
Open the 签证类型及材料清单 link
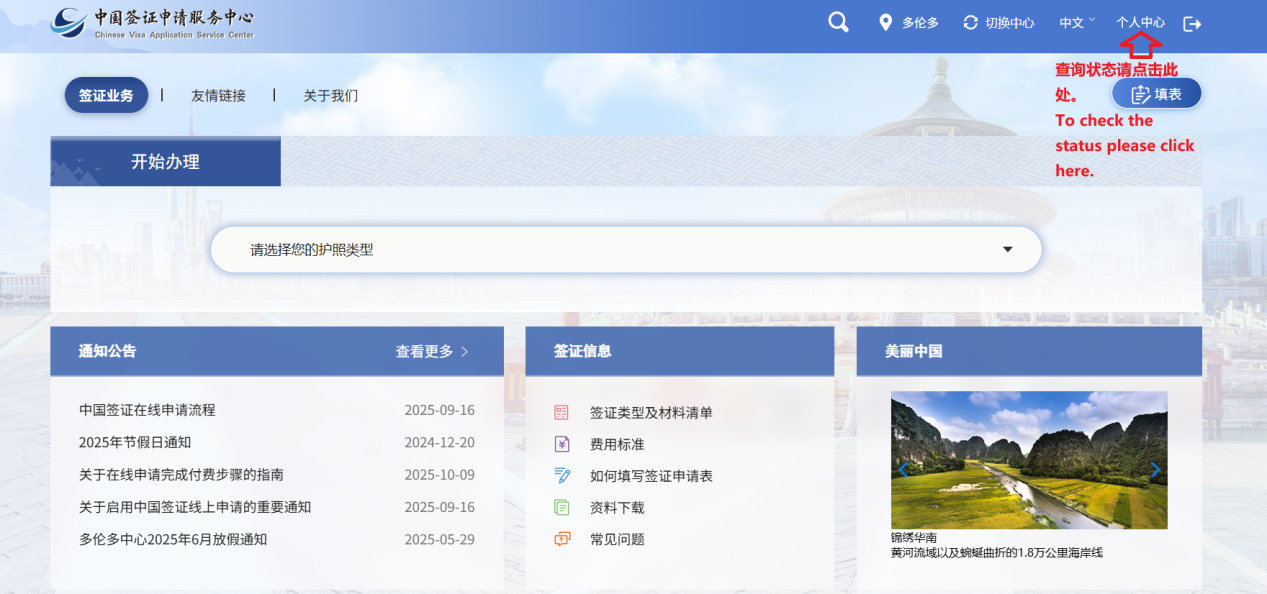point(651,412)
